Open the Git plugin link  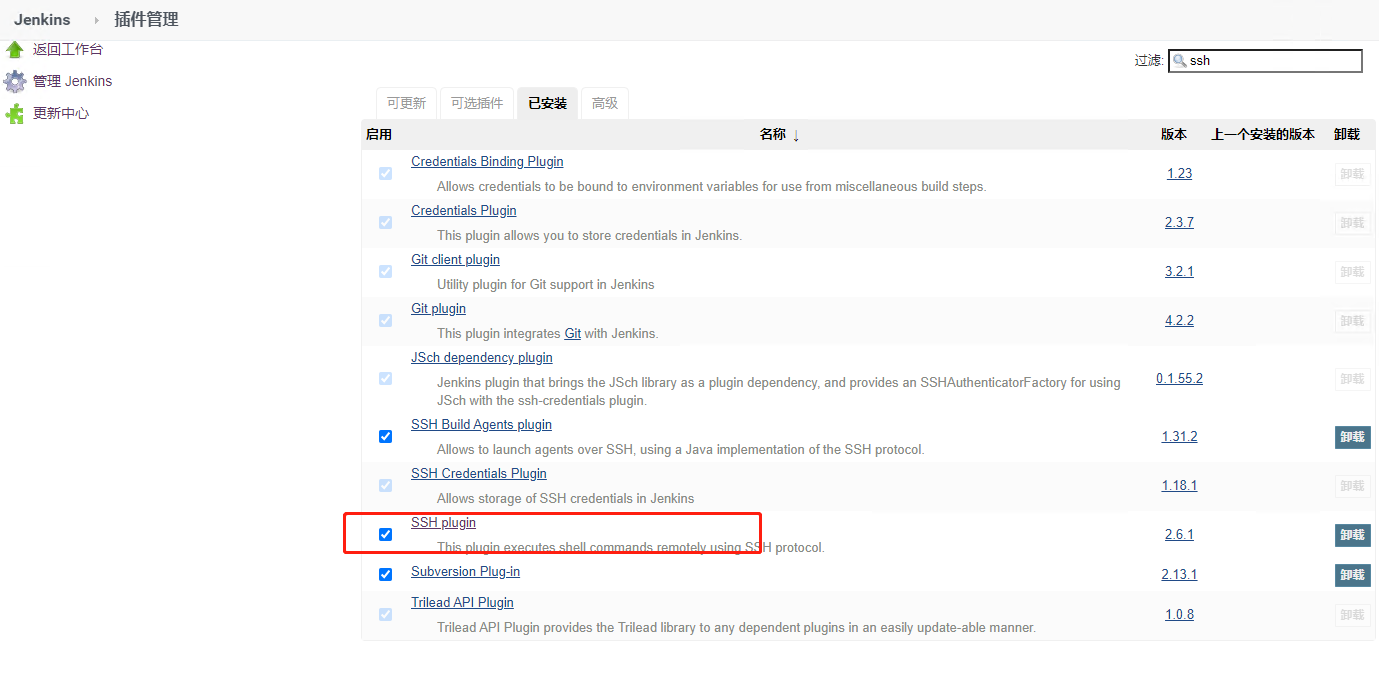(x=438, y=308)
